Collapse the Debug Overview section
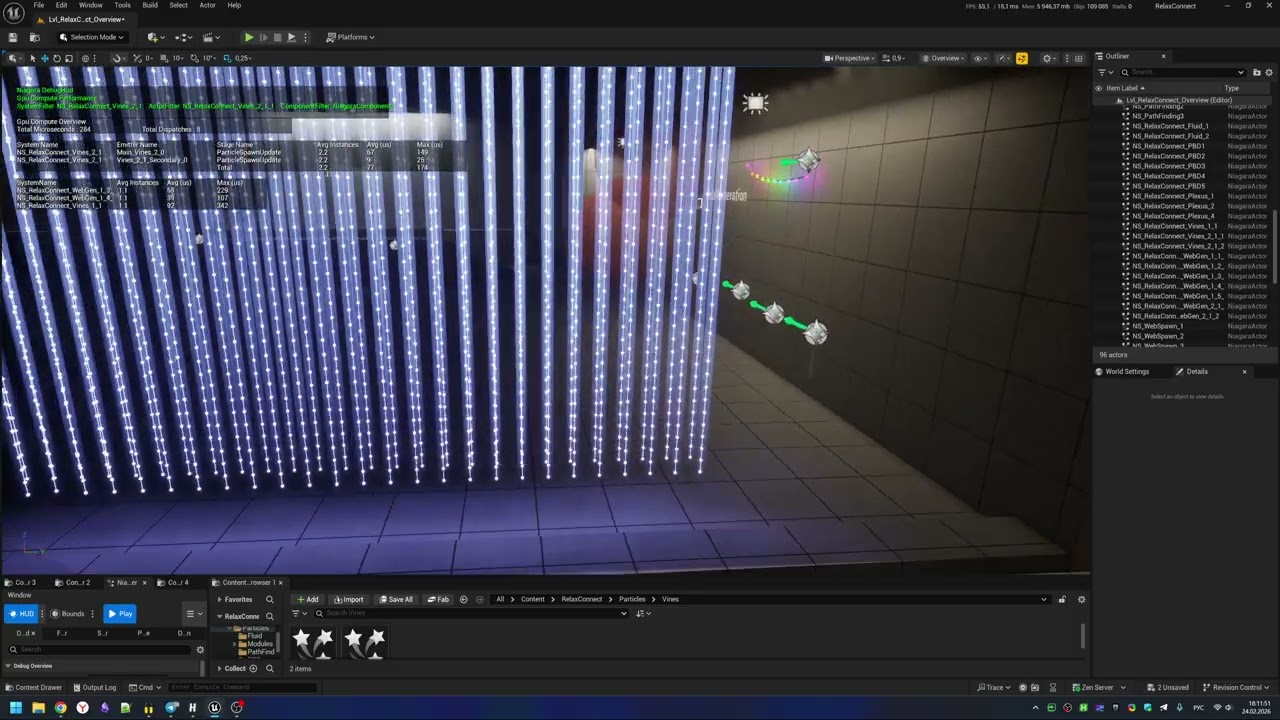This screenshot has width=1280, height=720. [x=9, y=666]
